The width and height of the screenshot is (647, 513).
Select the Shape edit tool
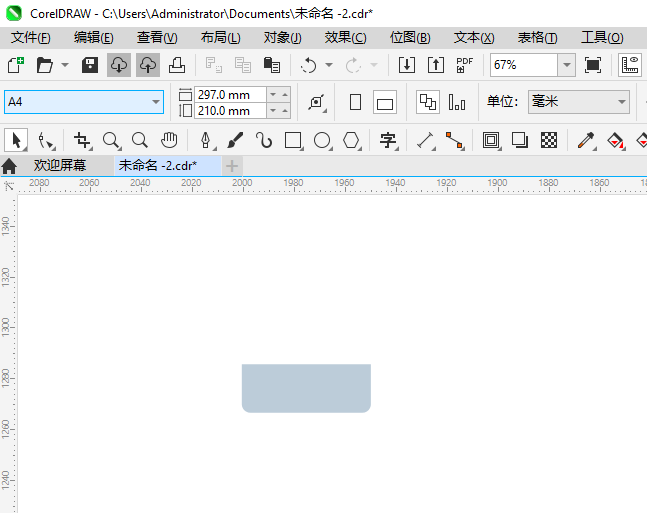coord(46,140)
